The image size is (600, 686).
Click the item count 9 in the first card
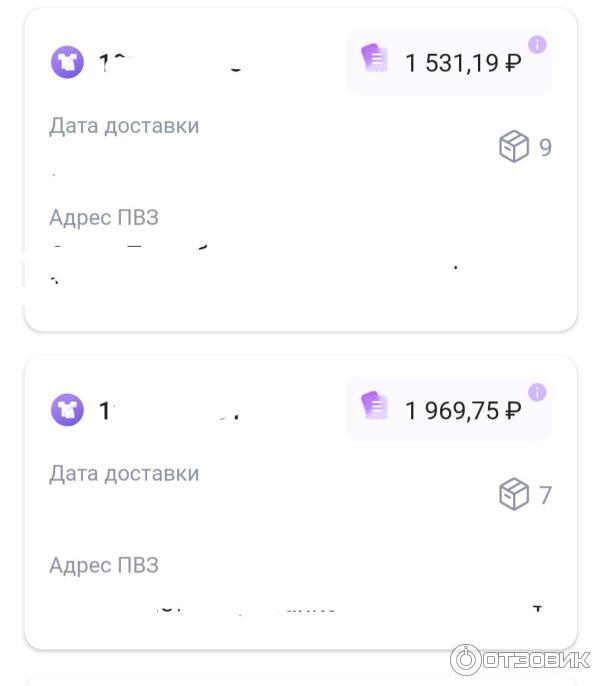pyautogui.click(x=545, y=148)
